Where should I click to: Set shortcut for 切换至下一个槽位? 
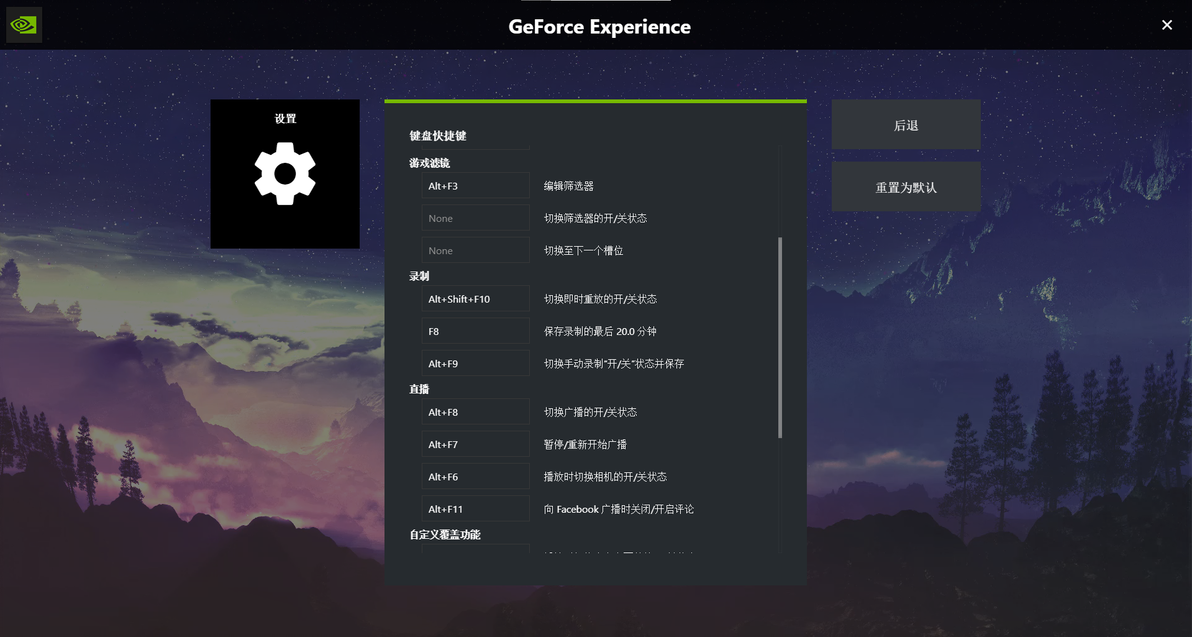tap(476, 250)
